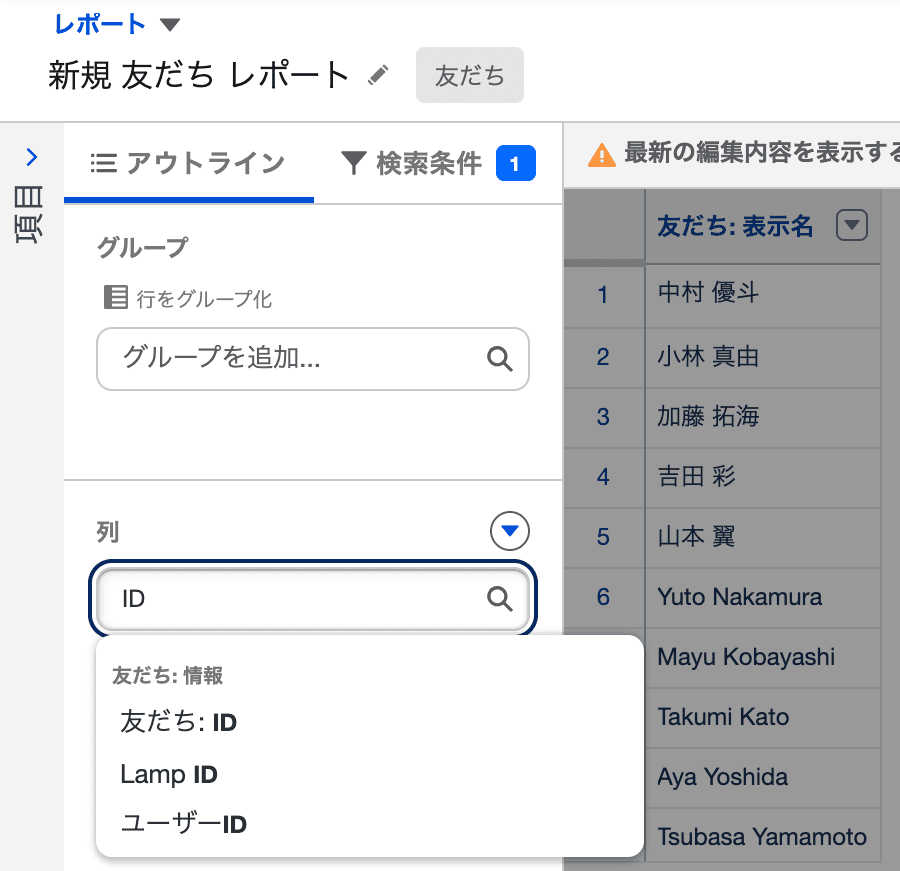900x871 pixels.
Task: Select the 友だち: ID suggestion
Action: point(370,722)
